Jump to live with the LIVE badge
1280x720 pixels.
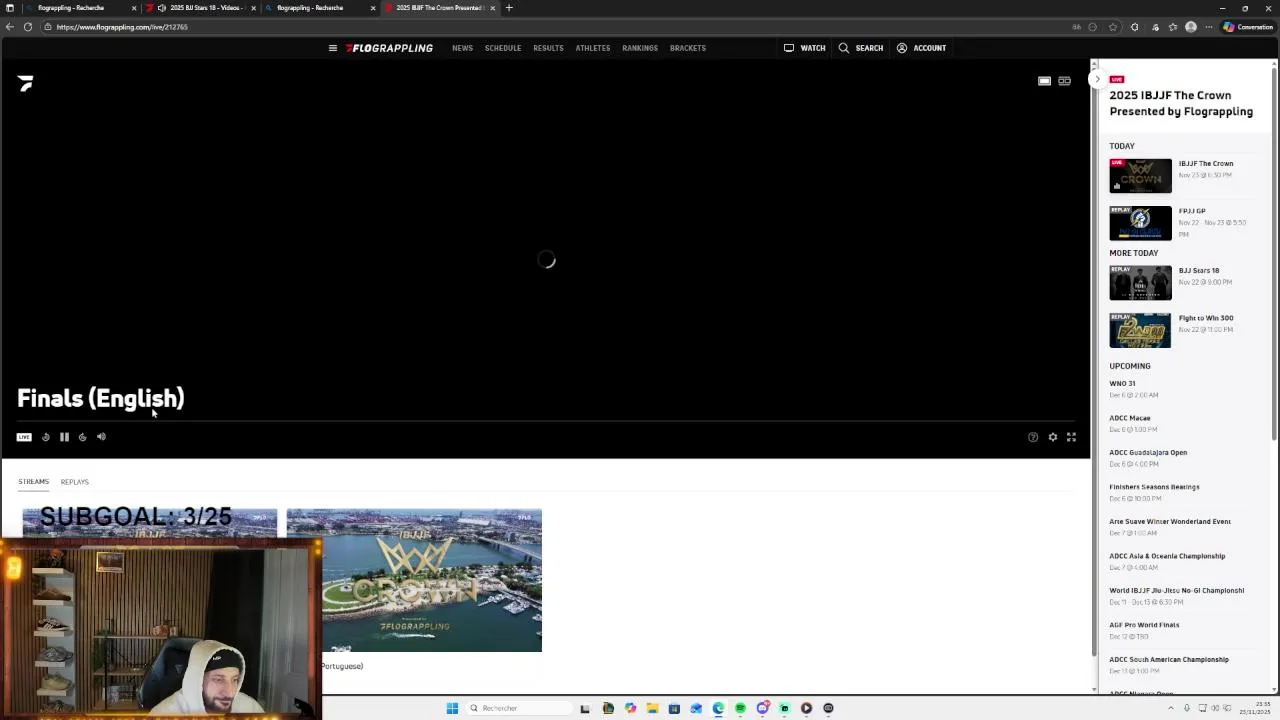pos(24,437)
